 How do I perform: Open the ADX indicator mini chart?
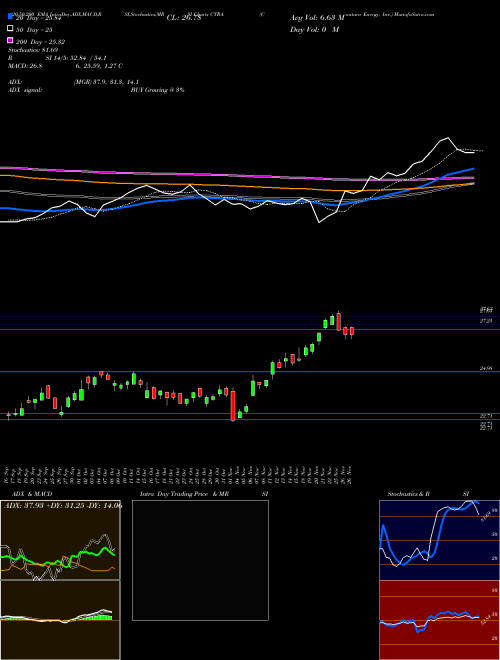tap(60, 540)
